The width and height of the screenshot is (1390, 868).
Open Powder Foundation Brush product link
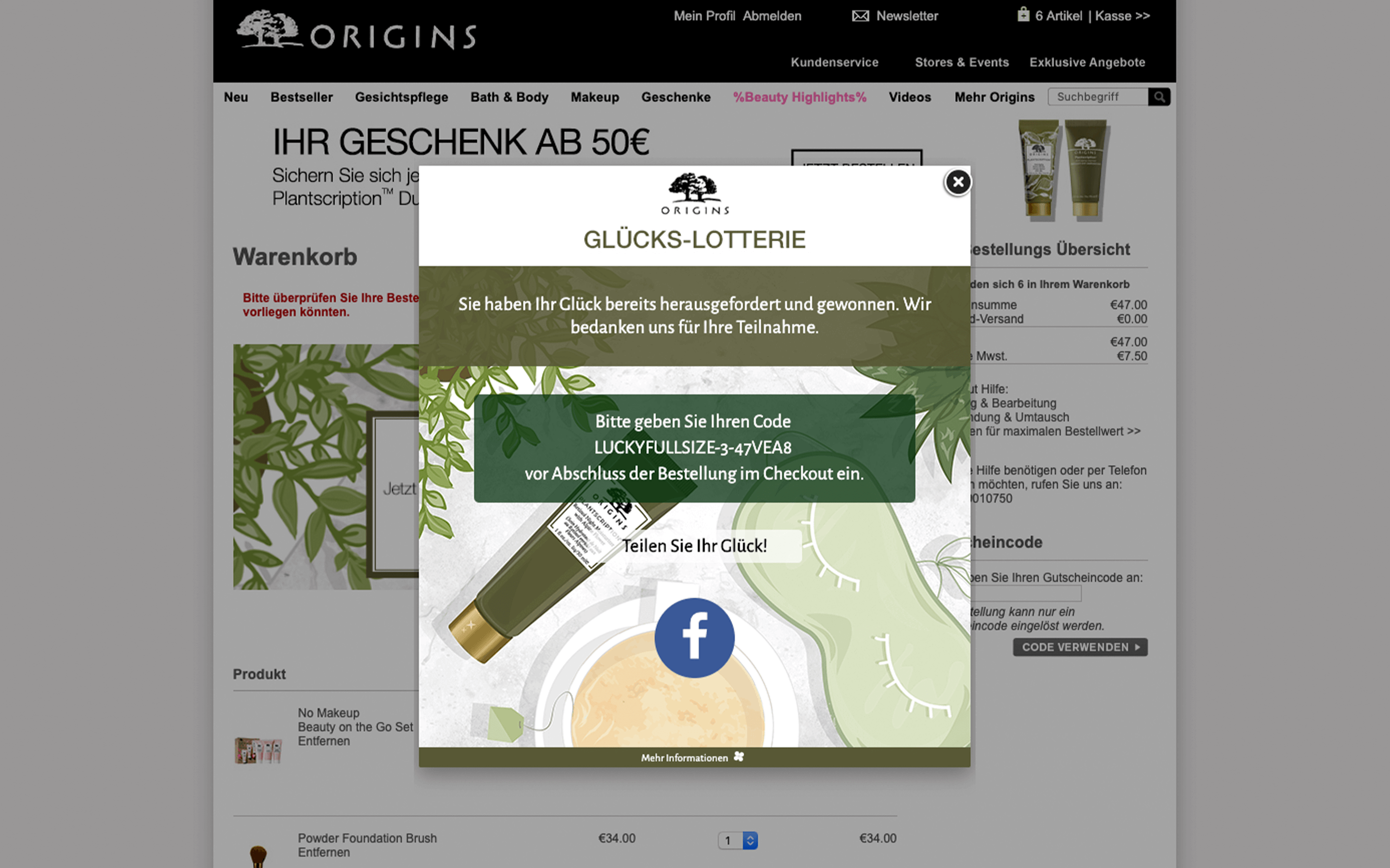367,838
